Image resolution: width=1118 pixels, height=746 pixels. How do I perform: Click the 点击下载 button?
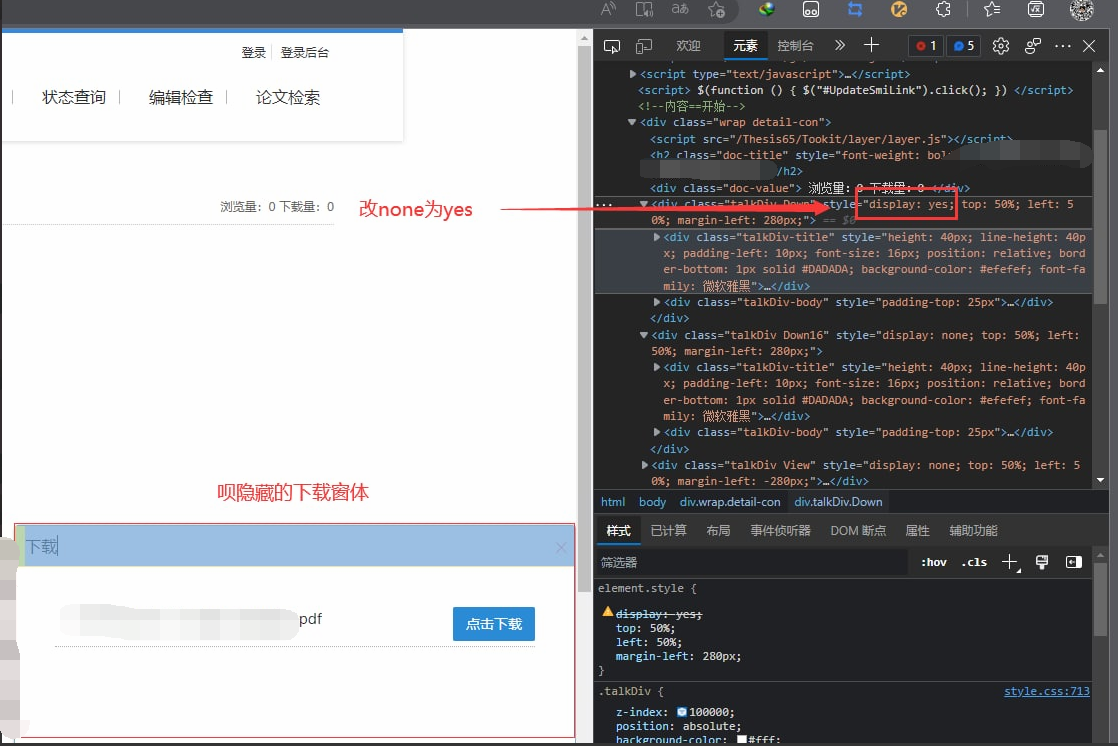click(x=493, y=624)
